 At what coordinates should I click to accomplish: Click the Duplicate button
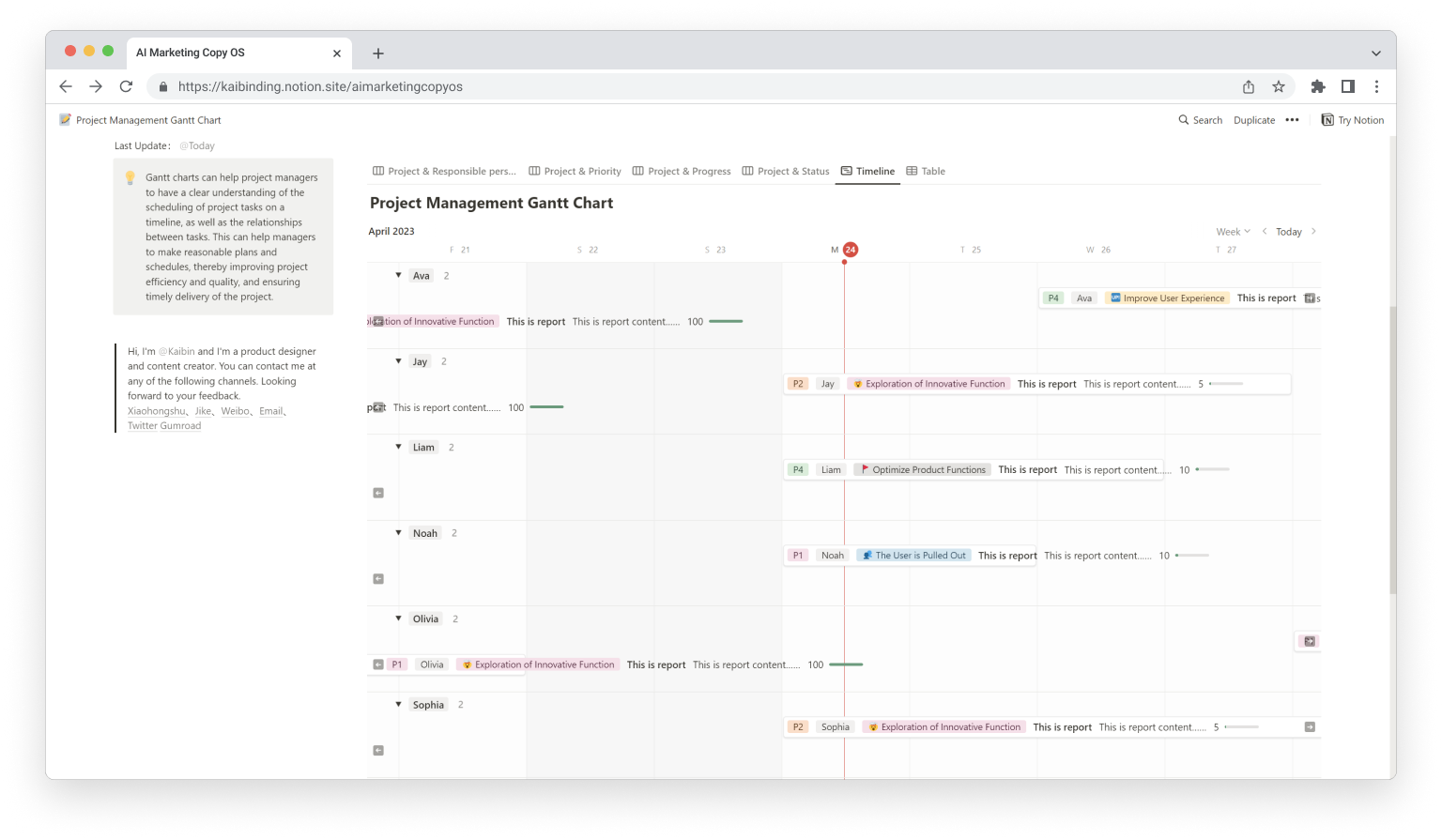pyautogui.click(x=1254, y=120)
